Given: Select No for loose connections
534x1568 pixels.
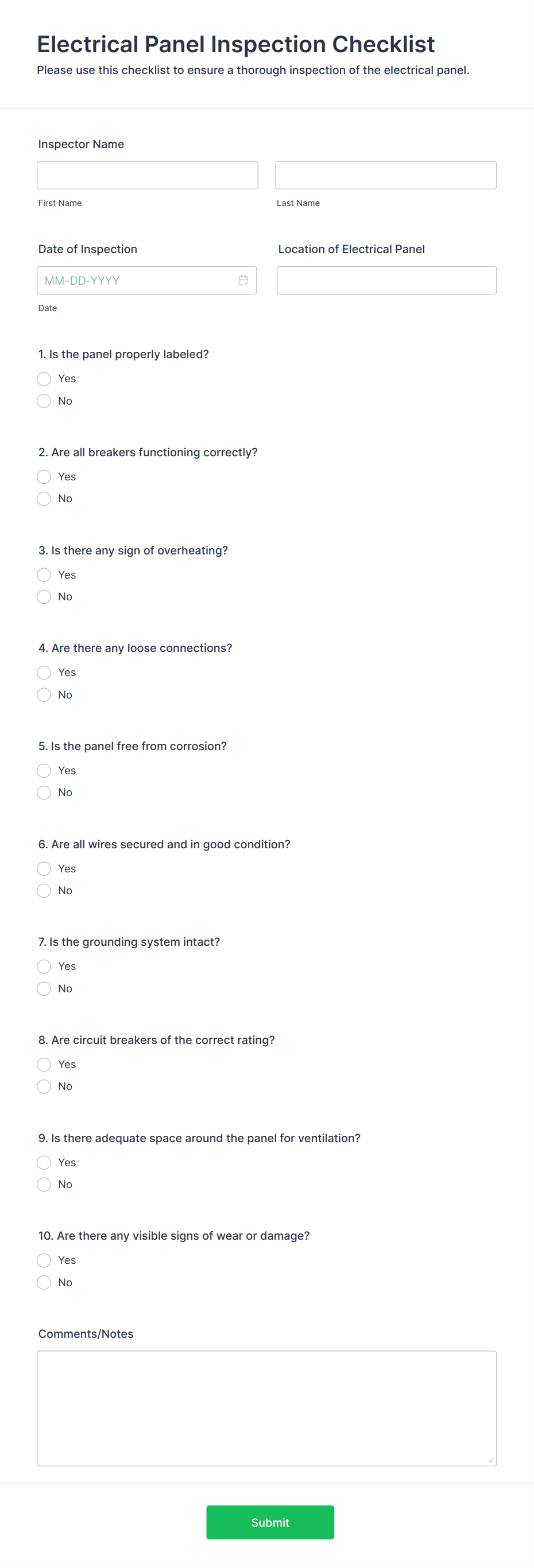Looking at the screenshot, I should pos(43,694).
